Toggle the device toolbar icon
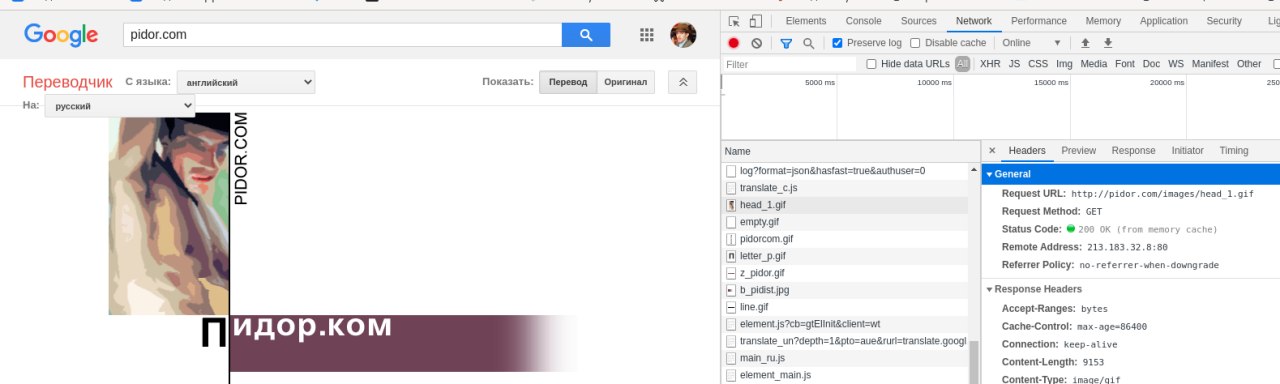 756,21
